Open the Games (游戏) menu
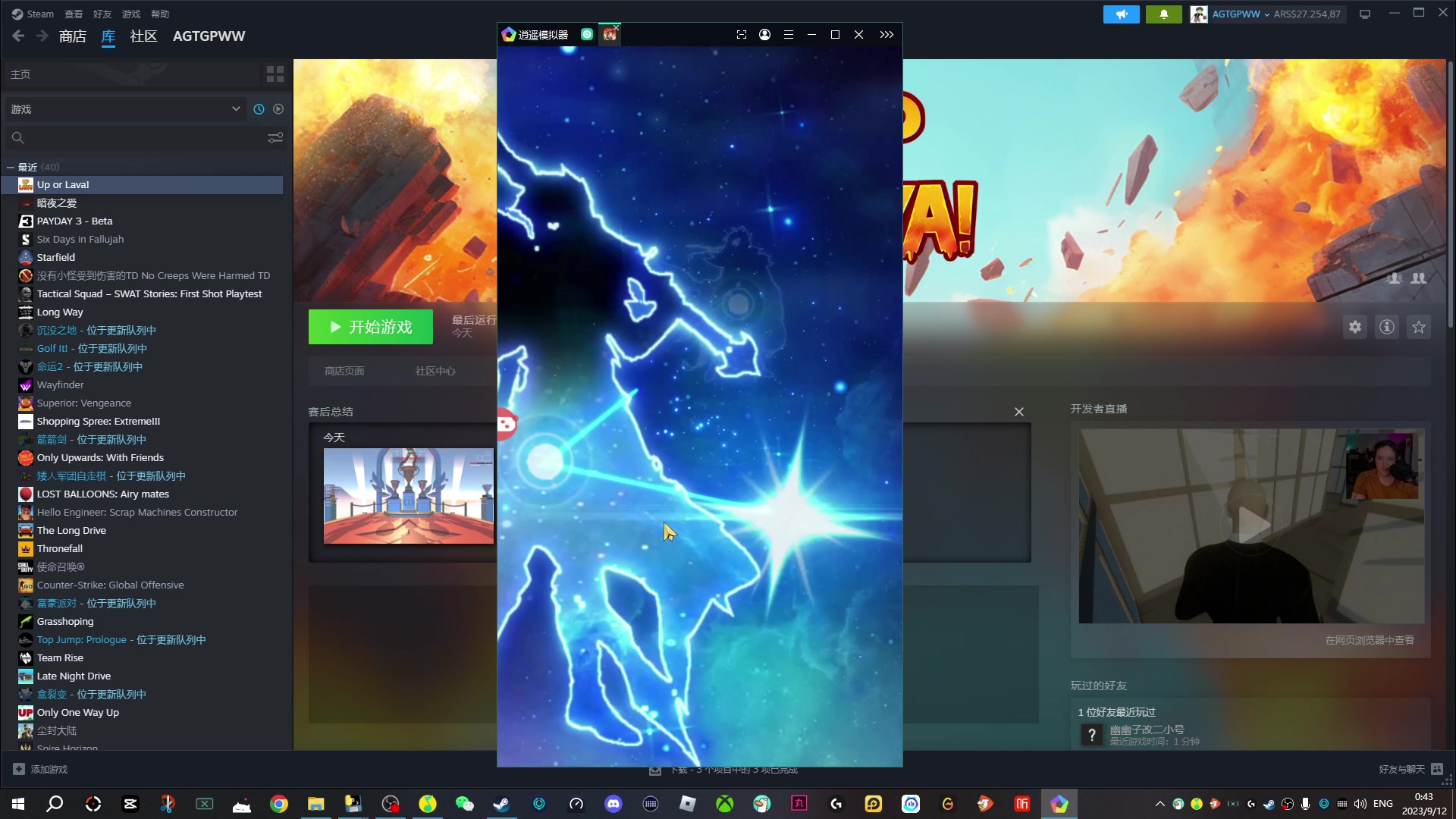 (x=131, y=14)
